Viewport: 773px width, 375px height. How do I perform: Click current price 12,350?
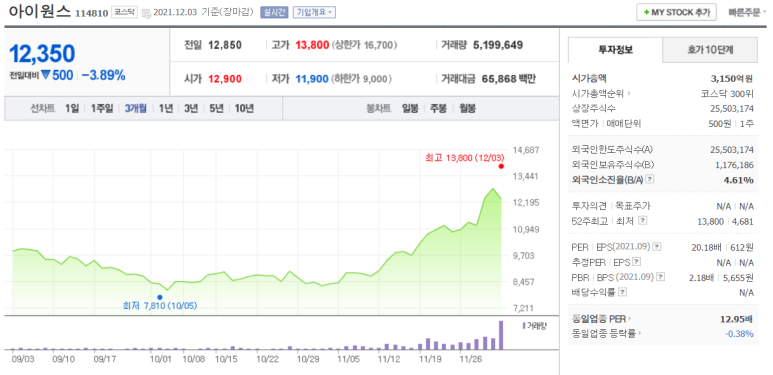42,53
